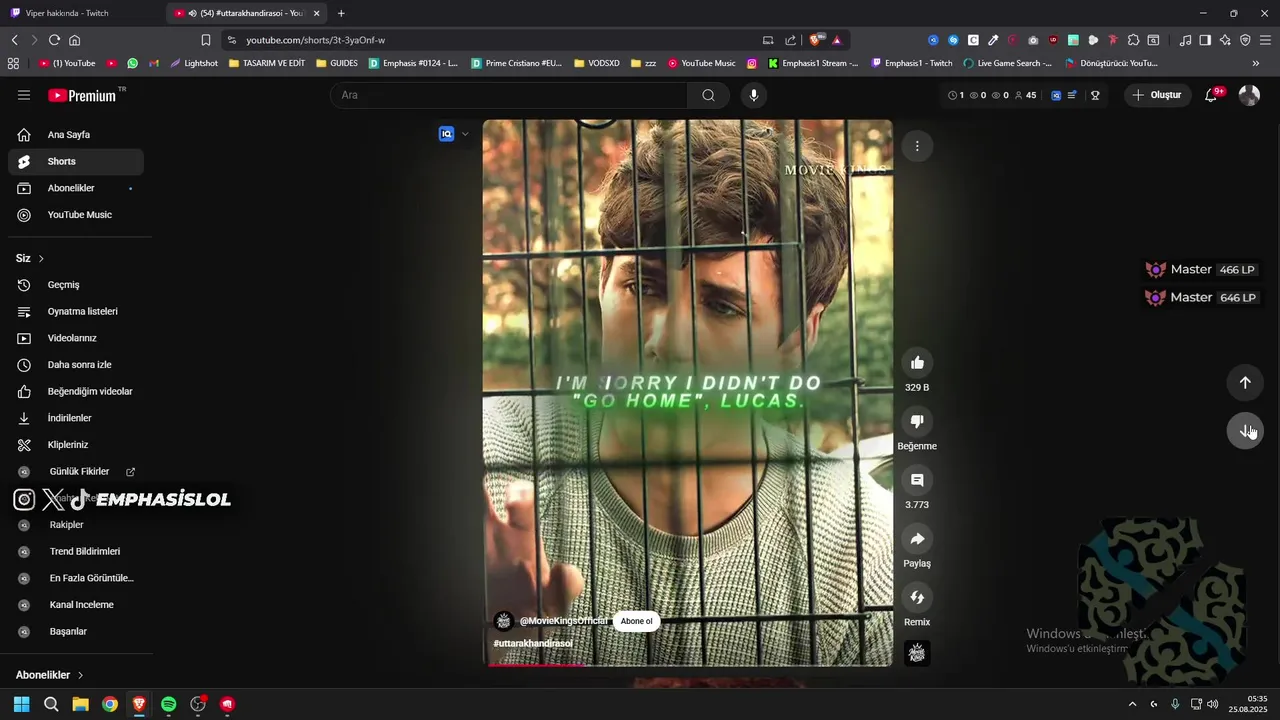Open the Oluştur create button
Image resolution: width=1280 pixels, height=720 pixels.
click(x=1156, y=95)
